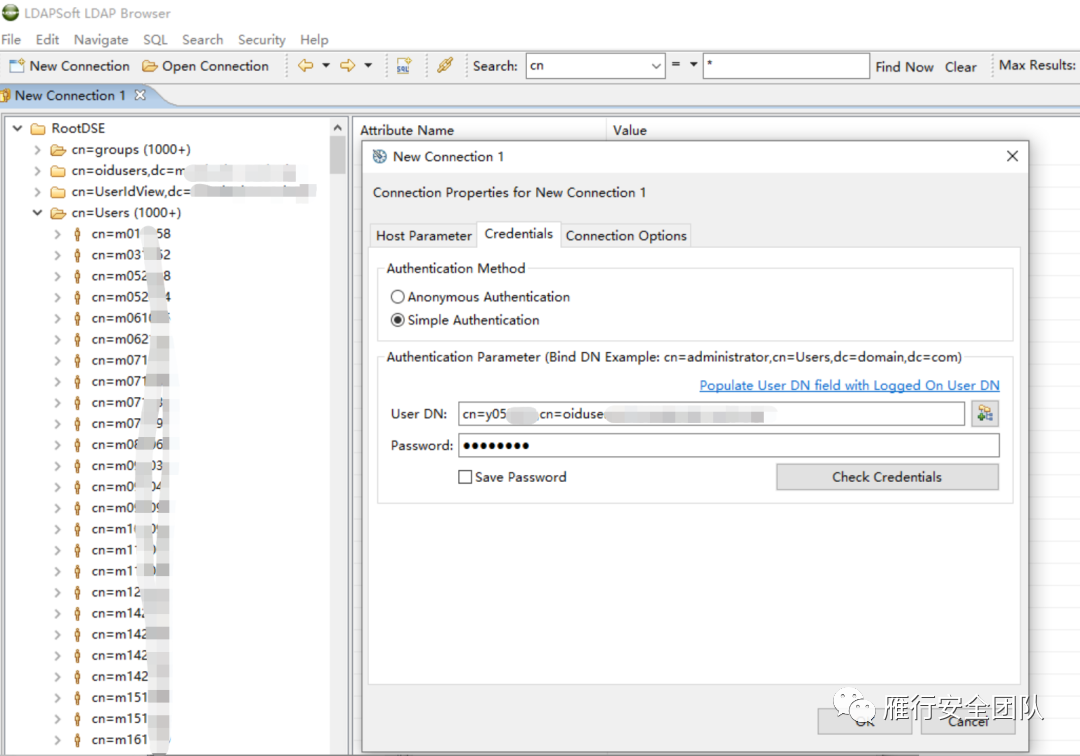Open the SQL menu
The image size is (1080, 756).
(x=156, y=40)
